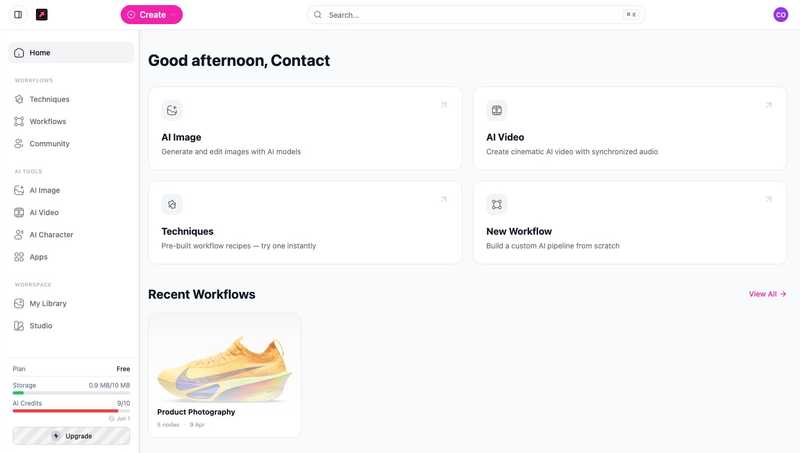Focus the Search field

(x=476, y=15)
